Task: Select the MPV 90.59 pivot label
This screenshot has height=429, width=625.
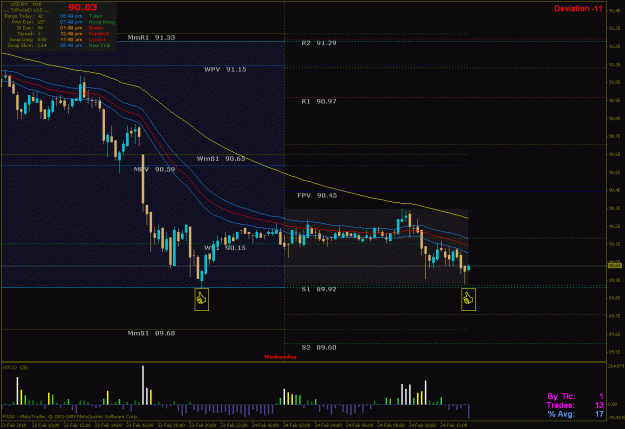Action: pos(154,169)
